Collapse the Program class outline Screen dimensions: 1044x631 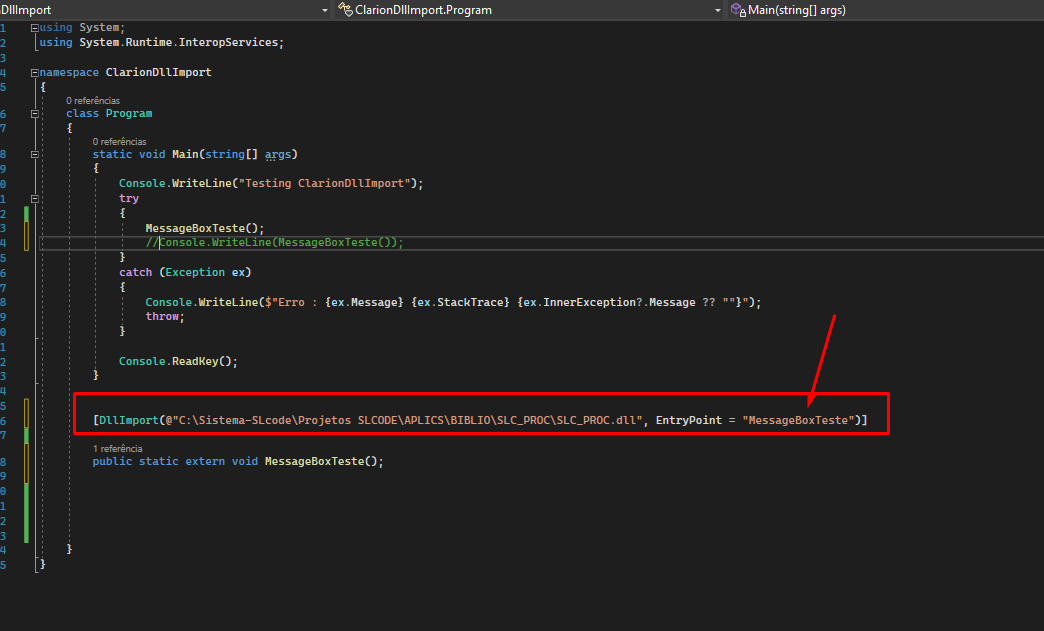pyautogui.click(x=35, y=114)
